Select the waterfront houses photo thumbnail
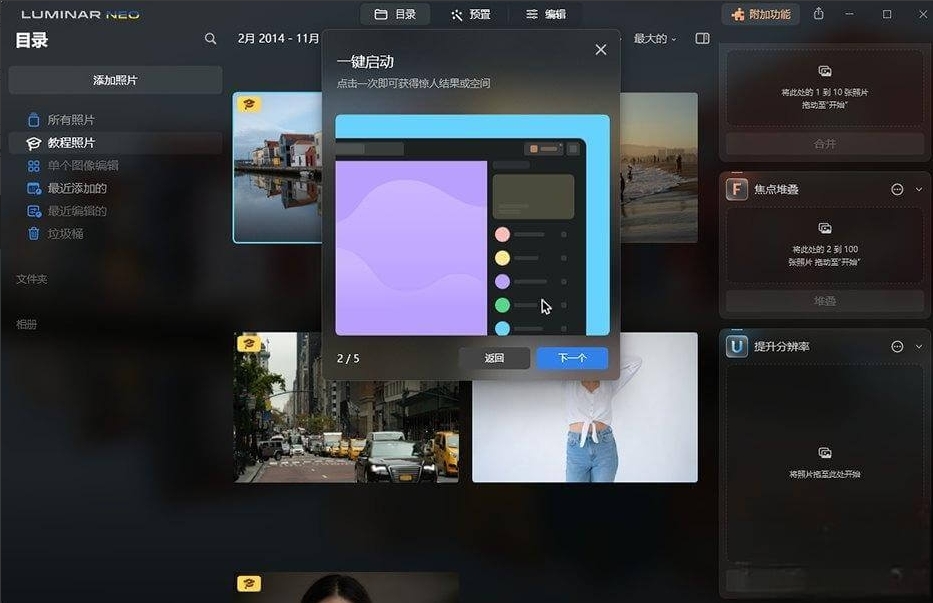Viewport: 933px width, 603px height. (x=277, y=167)
